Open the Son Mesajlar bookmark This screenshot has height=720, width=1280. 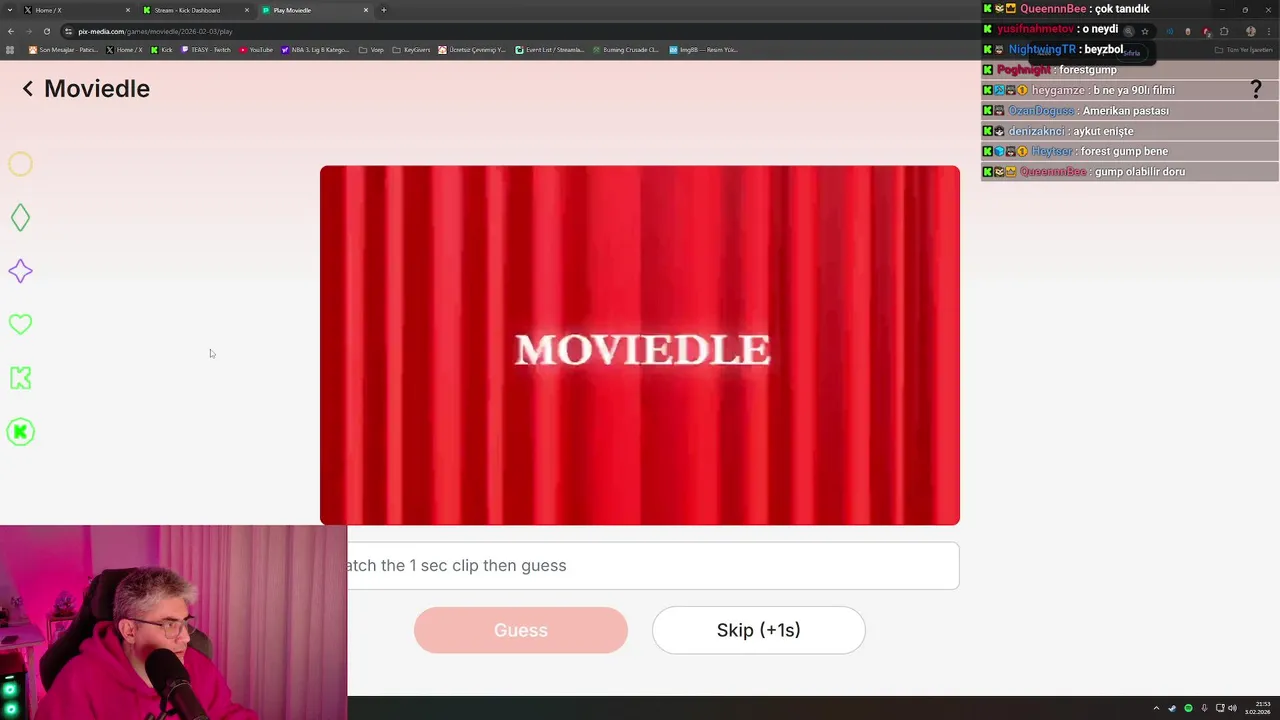click(63, 50)
